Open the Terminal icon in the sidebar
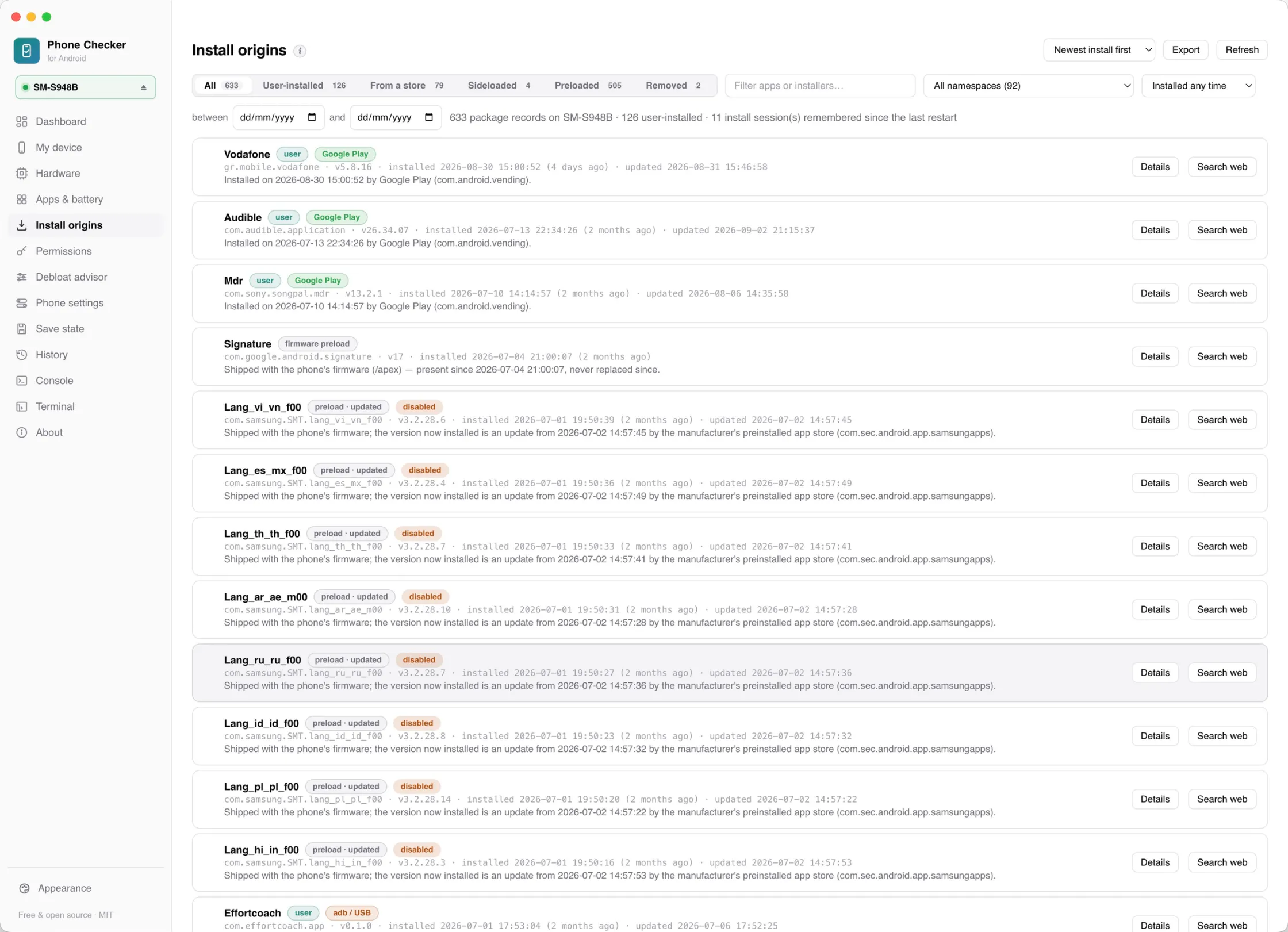Screen dimensions: 1288x932 [x=22, y=406]
